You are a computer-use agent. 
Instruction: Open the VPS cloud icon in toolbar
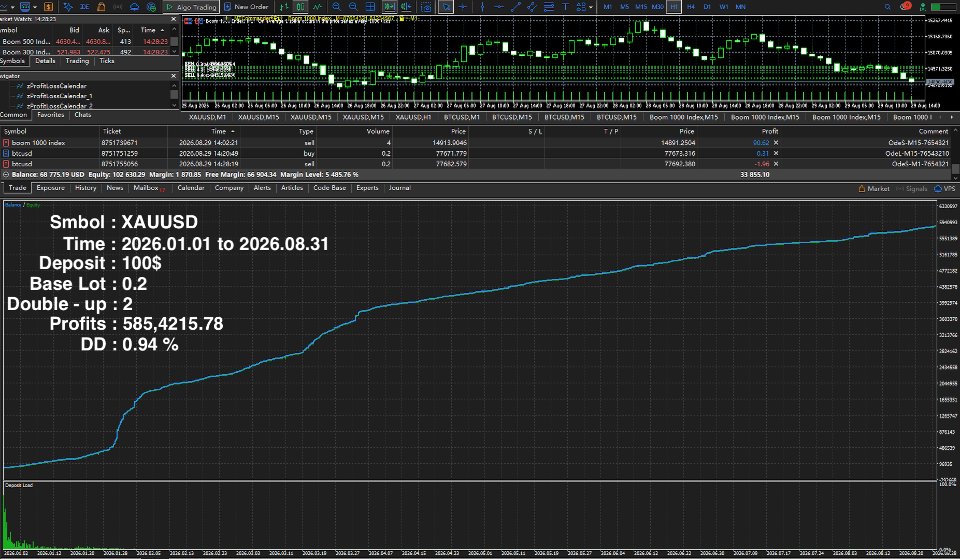tap(135, 7)
